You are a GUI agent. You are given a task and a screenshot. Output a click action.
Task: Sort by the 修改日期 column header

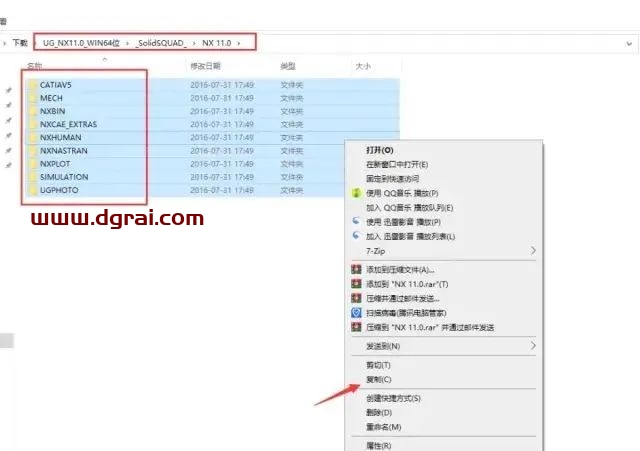(205, 66)
